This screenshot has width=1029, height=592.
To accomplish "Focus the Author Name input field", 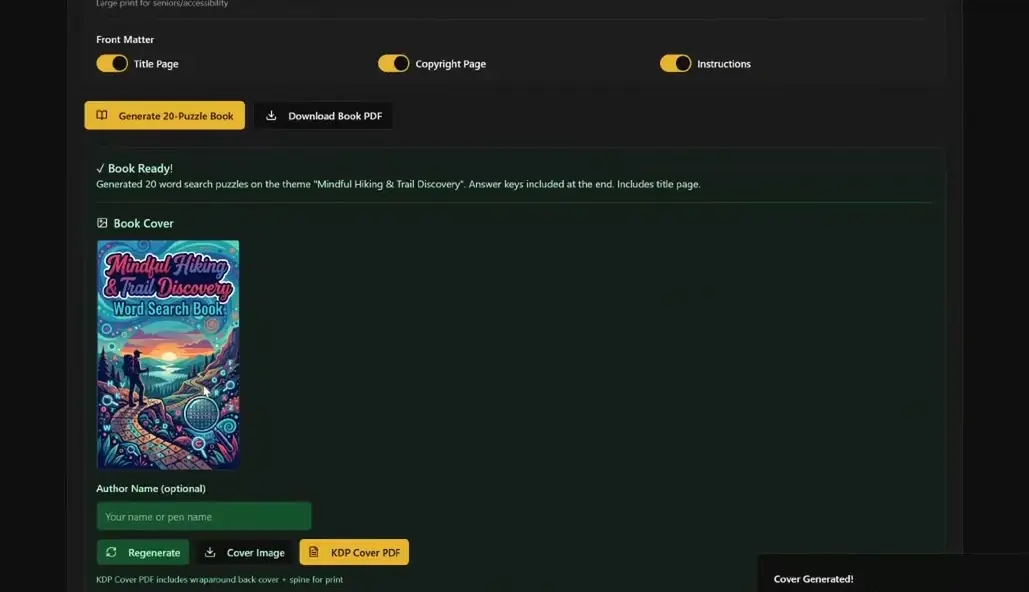I will tap(204, 517).
